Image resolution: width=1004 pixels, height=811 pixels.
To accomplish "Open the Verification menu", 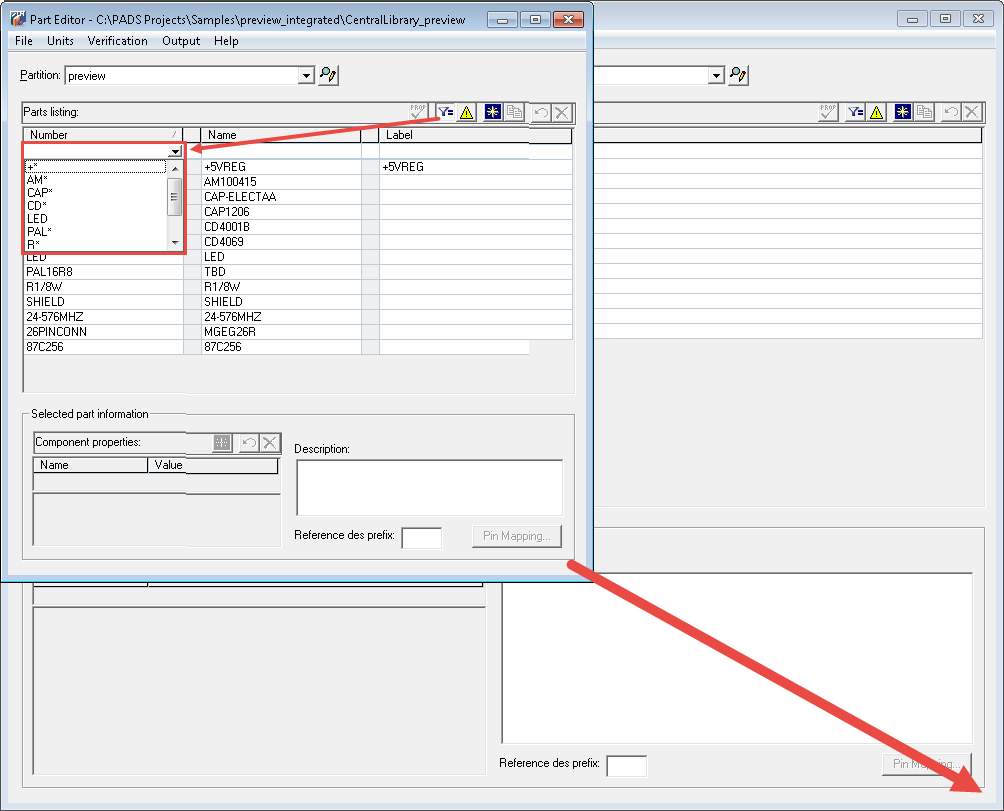I will coord(117,41).
